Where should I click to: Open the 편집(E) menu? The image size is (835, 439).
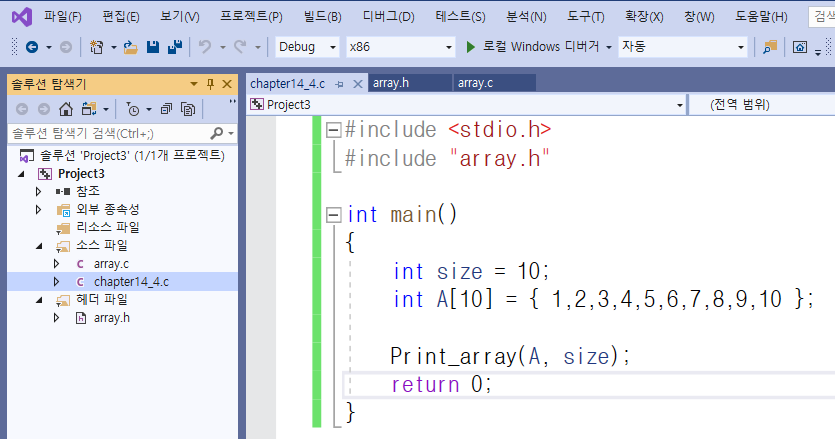point(121,17)
